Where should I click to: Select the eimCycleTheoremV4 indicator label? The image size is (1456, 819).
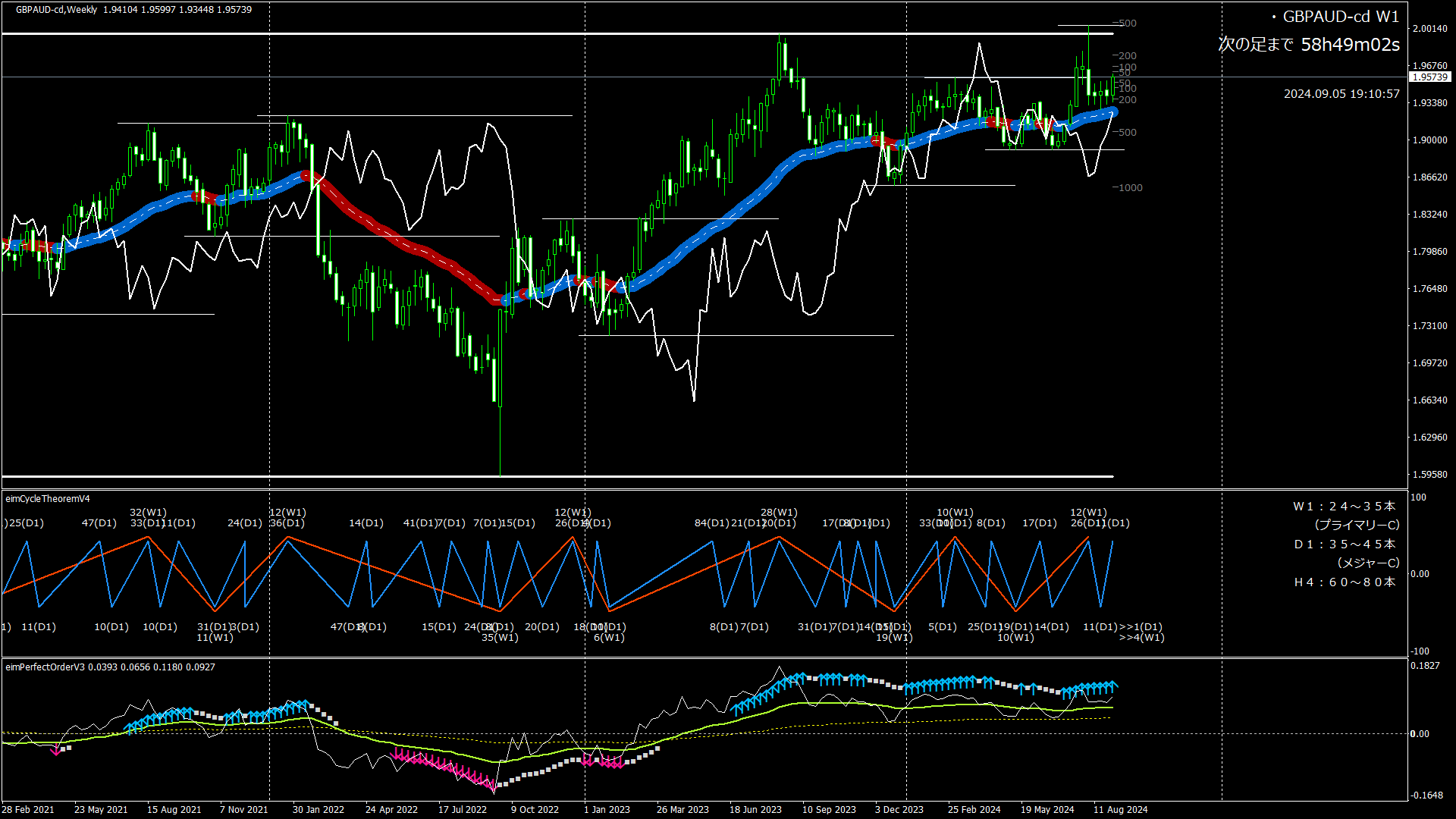tap(48, 499)
